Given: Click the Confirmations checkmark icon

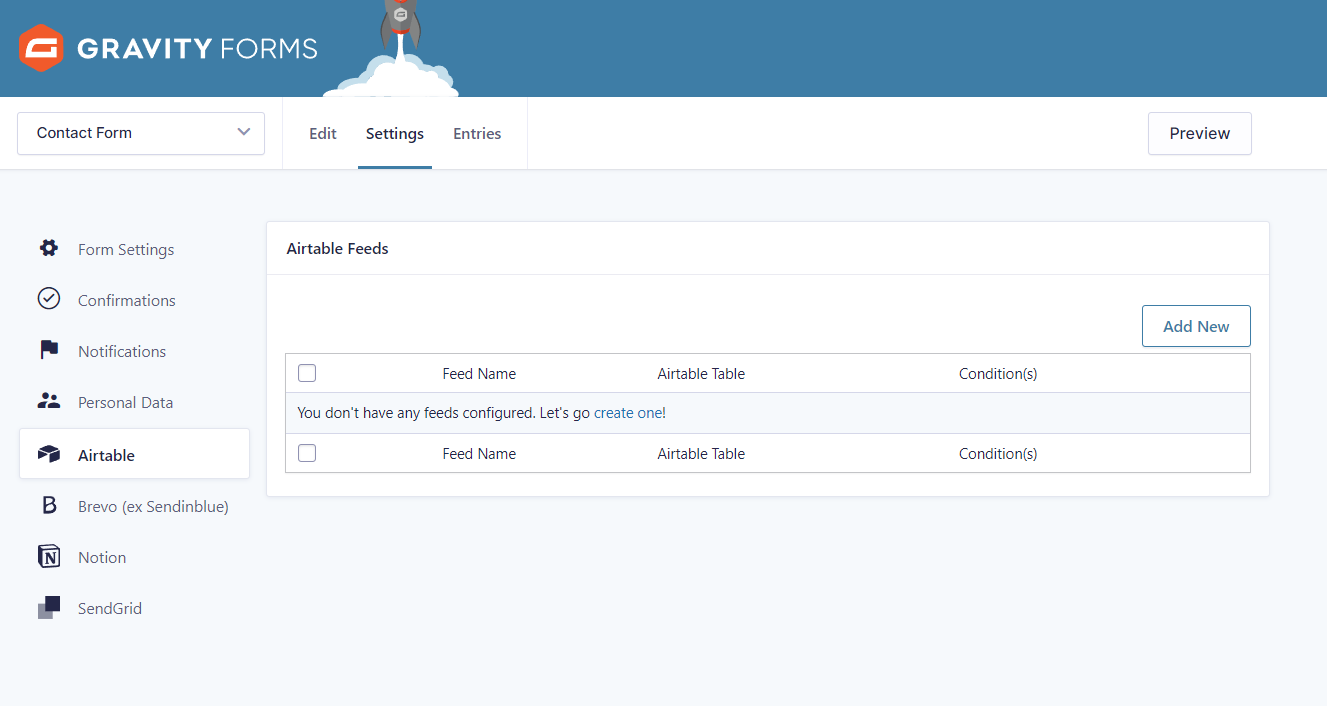Looking at the screenshot, I should [48, 299].
